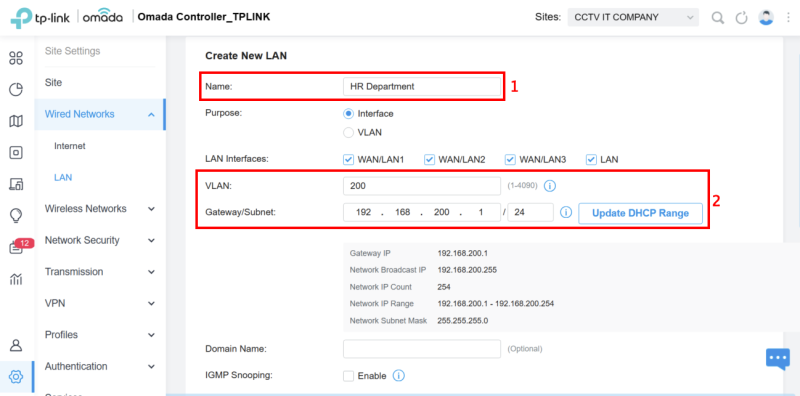Collapse the Wired Networks section
The width and height of the screenshot is (800, 396).
coord(99,114)
